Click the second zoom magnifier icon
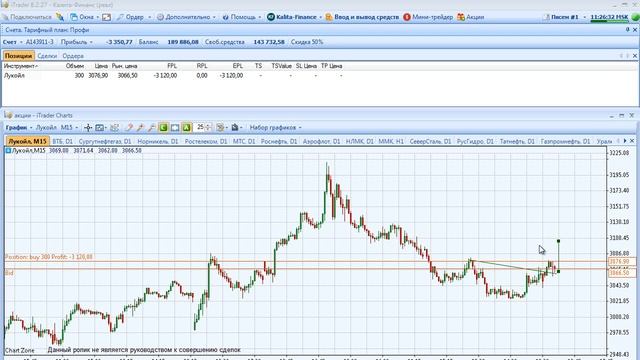 (140, 128)
